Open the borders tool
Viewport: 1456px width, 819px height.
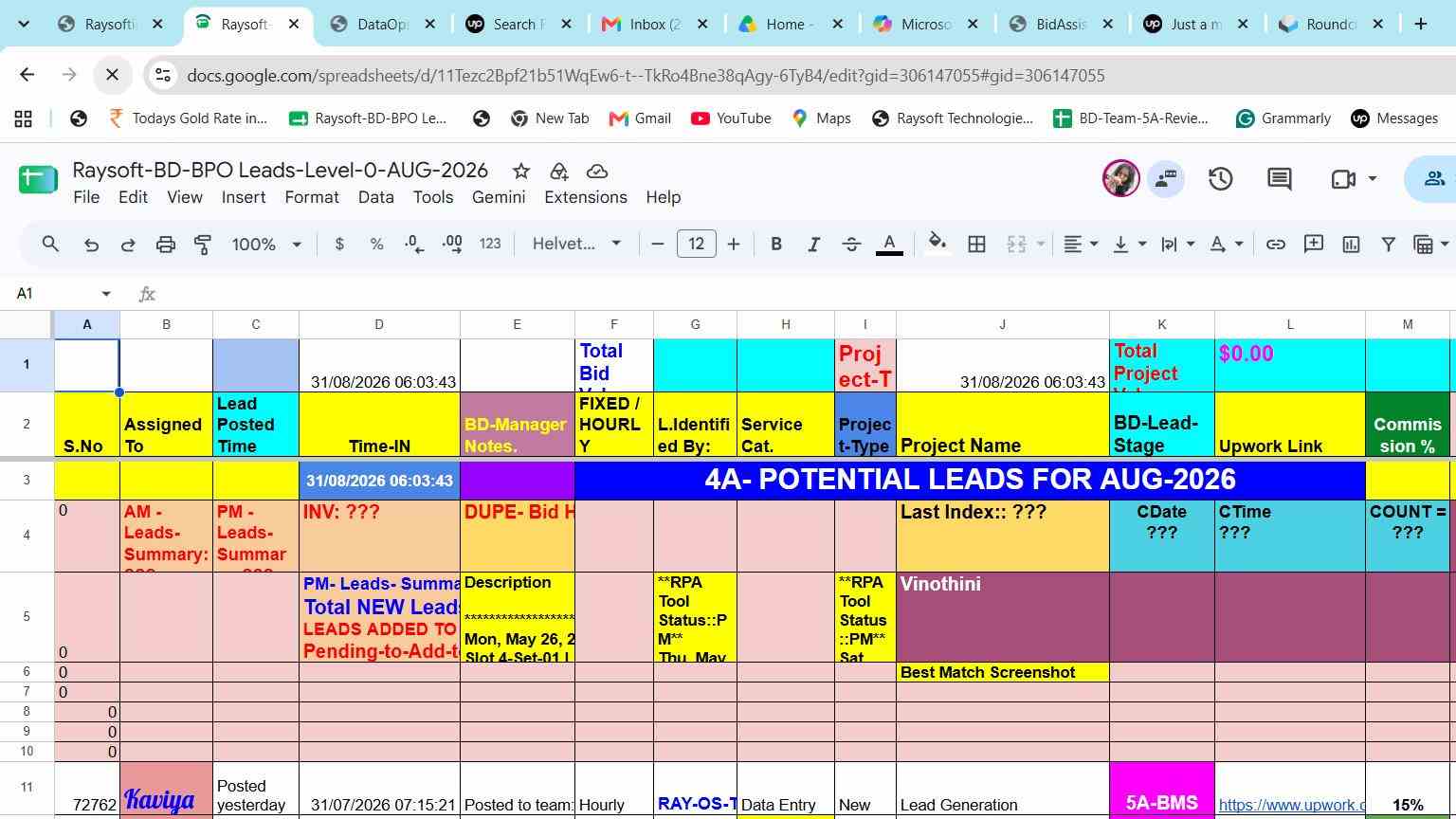pos(976,245)
